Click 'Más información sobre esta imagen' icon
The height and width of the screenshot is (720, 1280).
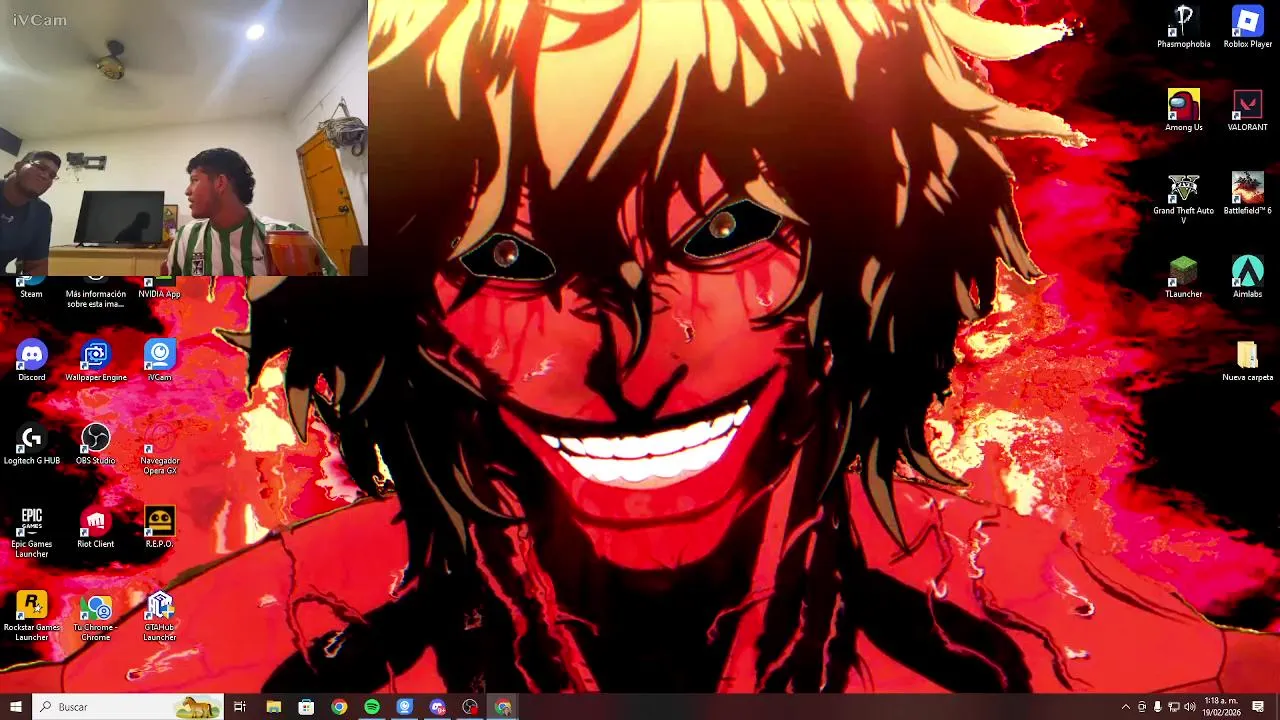pos(96,292)
